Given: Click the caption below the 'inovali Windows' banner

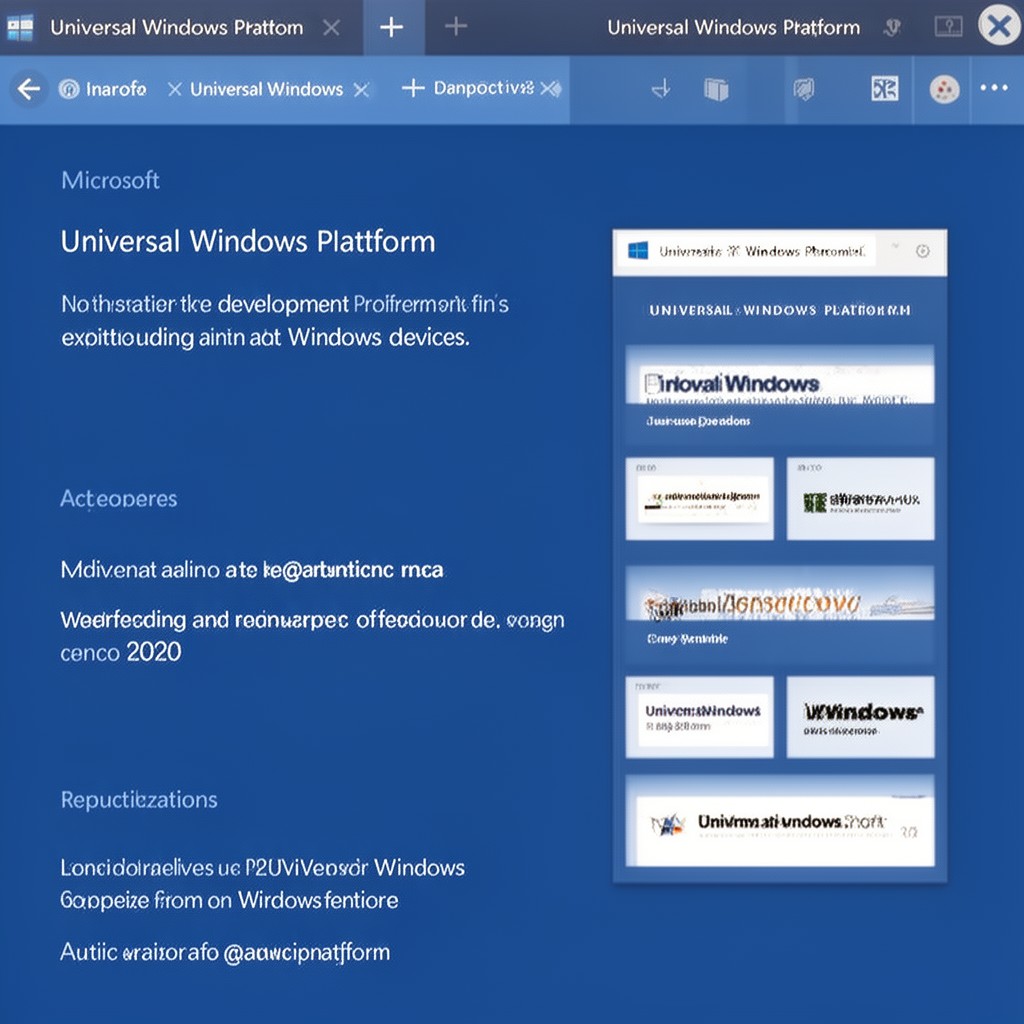Looking at the screenshot, I should (x=698, y=421).
